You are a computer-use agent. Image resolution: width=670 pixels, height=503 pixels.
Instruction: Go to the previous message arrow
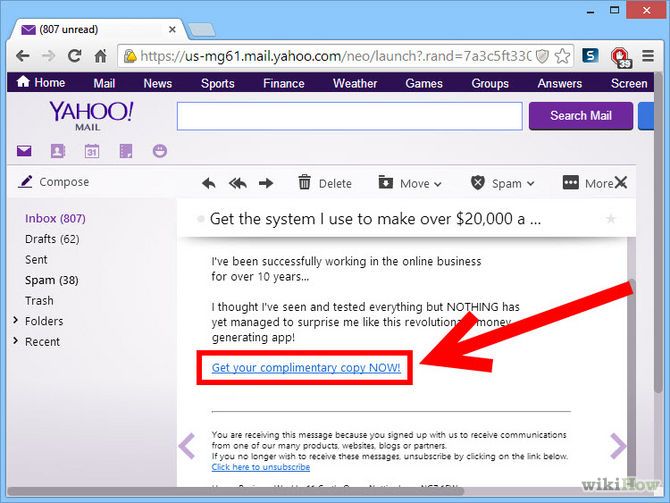tap(187, 446)
